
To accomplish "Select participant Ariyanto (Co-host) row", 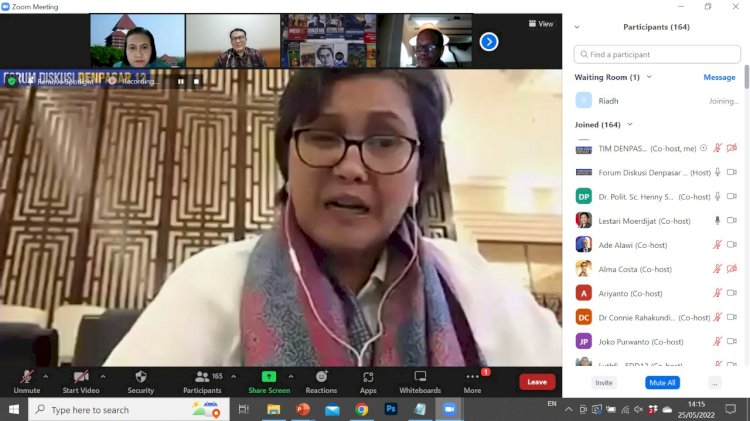I will (657, 293).
